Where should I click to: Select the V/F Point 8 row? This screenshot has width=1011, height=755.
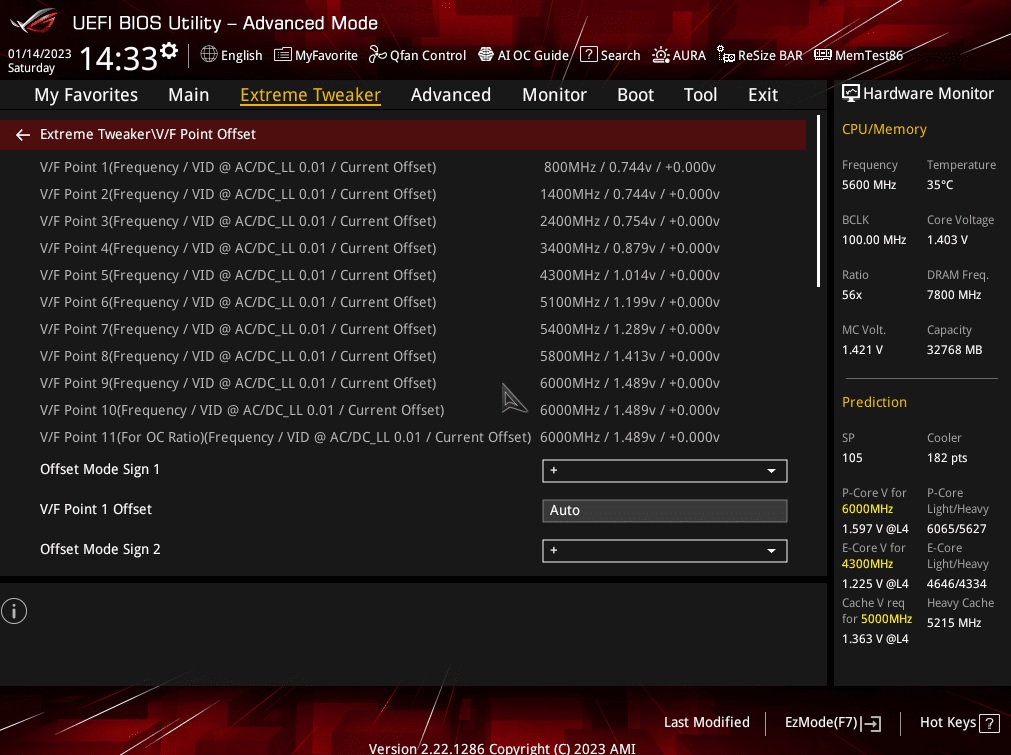[x=403, y=357]
